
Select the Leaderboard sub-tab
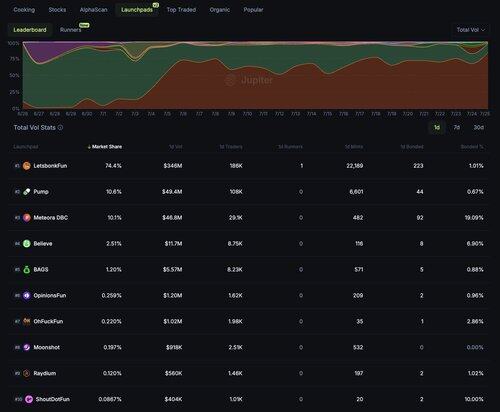(30, 30)
